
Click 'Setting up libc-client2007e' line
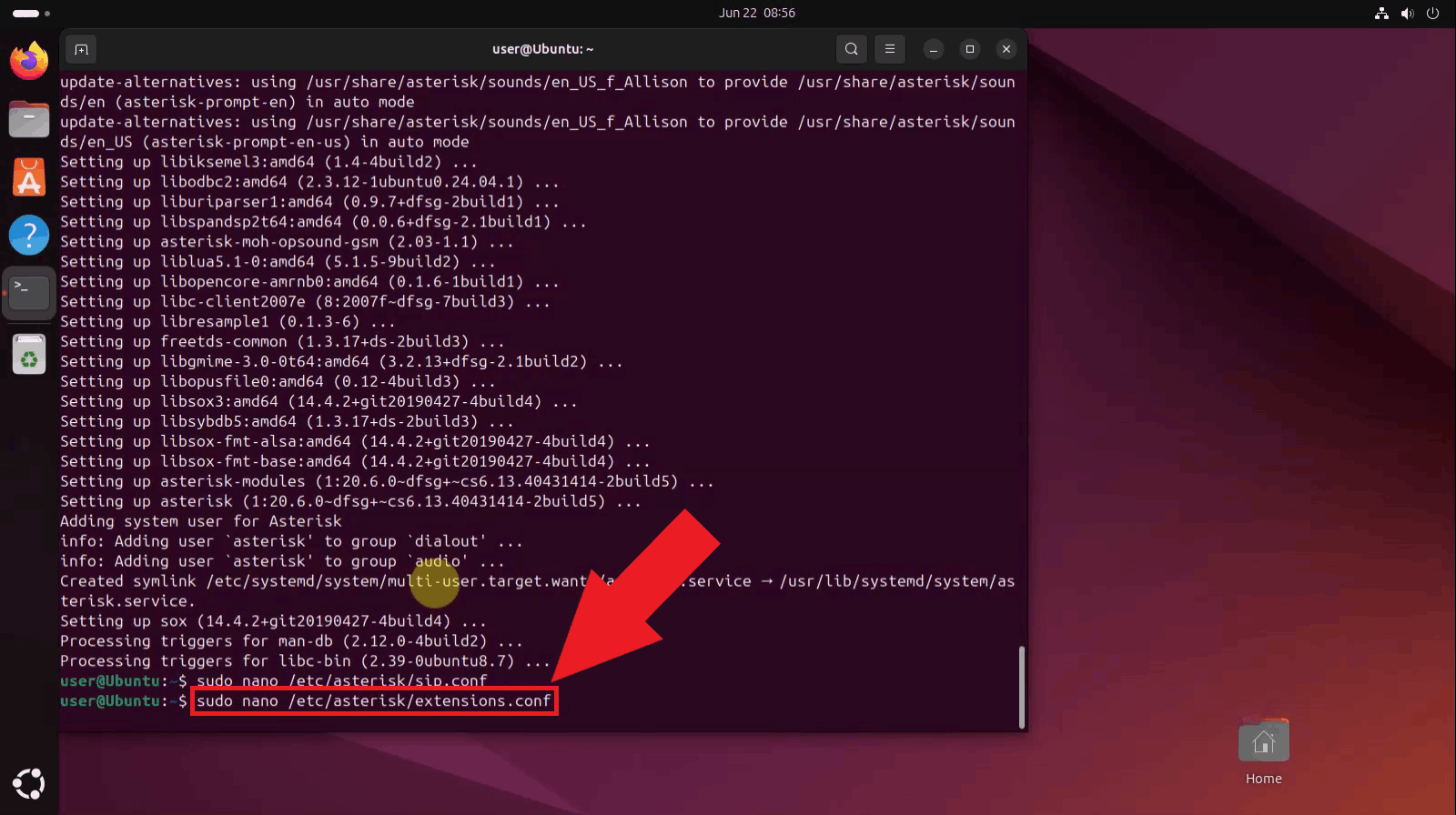[305, 302]
